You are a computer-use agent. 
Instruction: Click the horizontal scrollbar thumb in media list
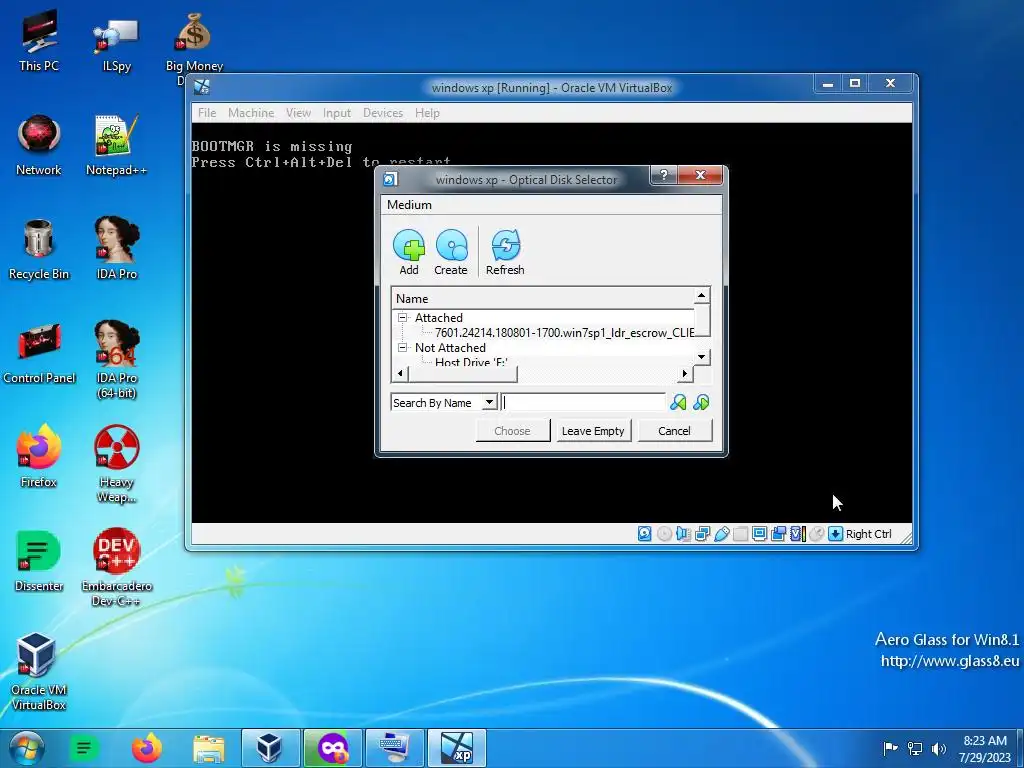tap(462, 374)
